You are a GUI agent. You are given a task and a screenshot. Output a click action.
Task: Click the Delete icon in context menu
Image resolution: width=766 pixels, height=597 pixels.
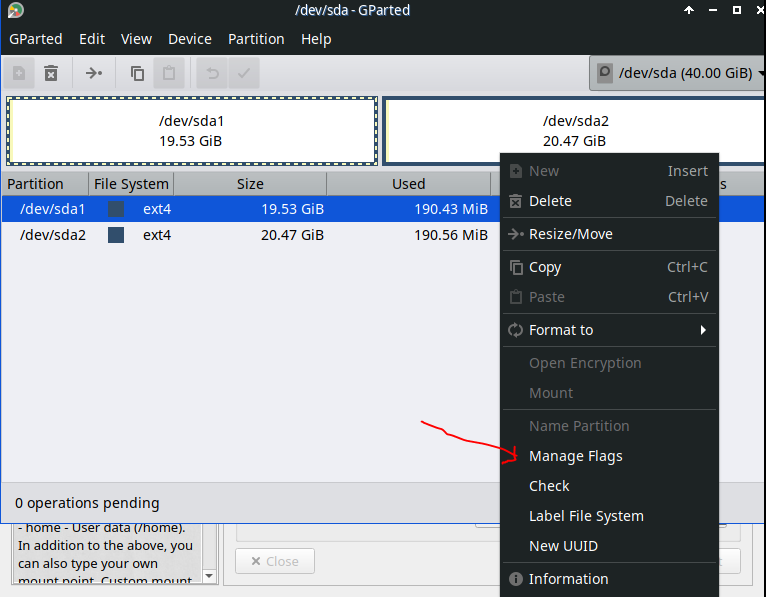point(515,201)
